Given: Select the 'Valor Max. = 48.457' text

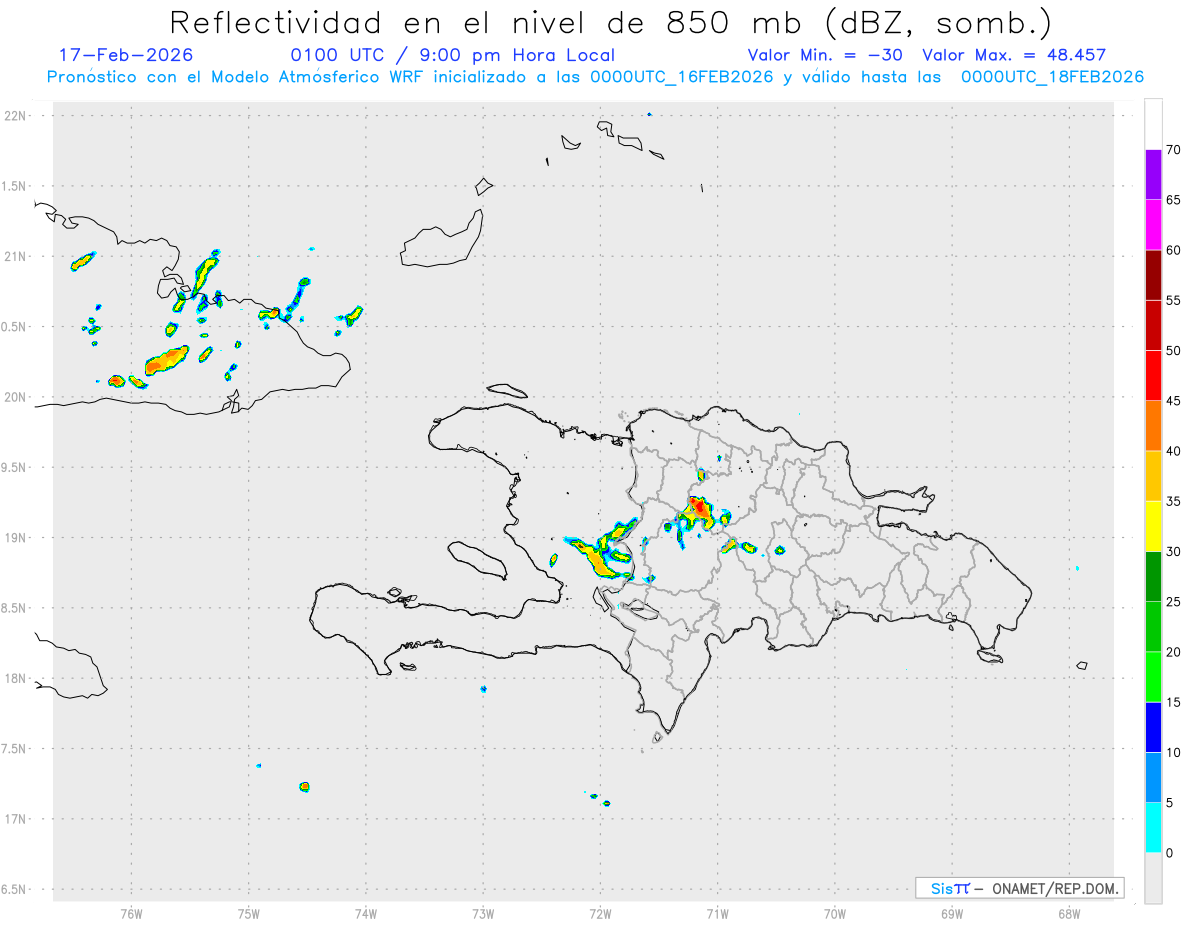Looking at the screenshot, I should click(1014, 55).
